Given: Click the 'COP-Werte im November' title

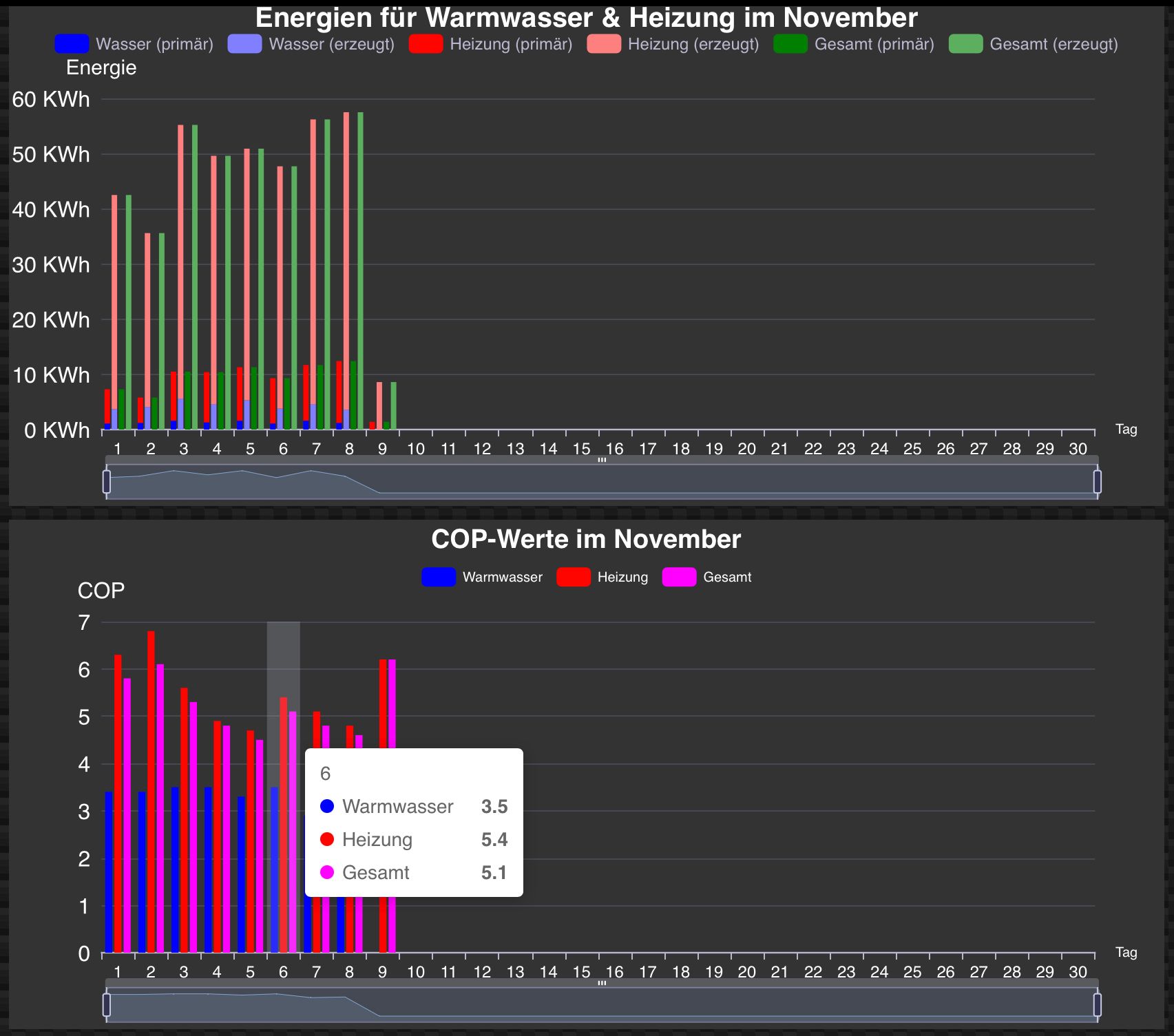Looking at the screenshot, I should [586, 539].
